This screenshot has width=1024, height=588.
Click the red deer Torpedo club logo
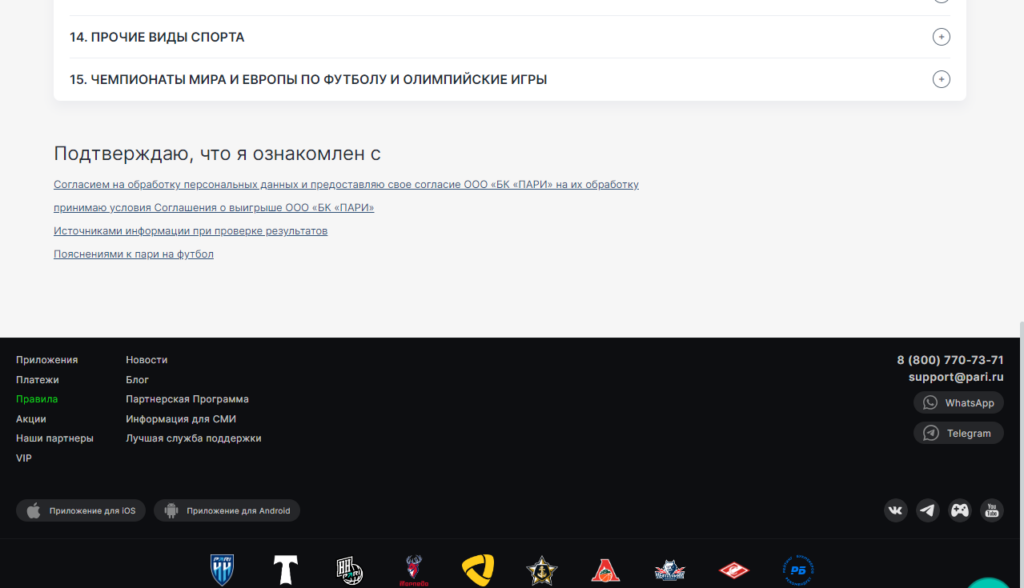(x=413, y=570)
